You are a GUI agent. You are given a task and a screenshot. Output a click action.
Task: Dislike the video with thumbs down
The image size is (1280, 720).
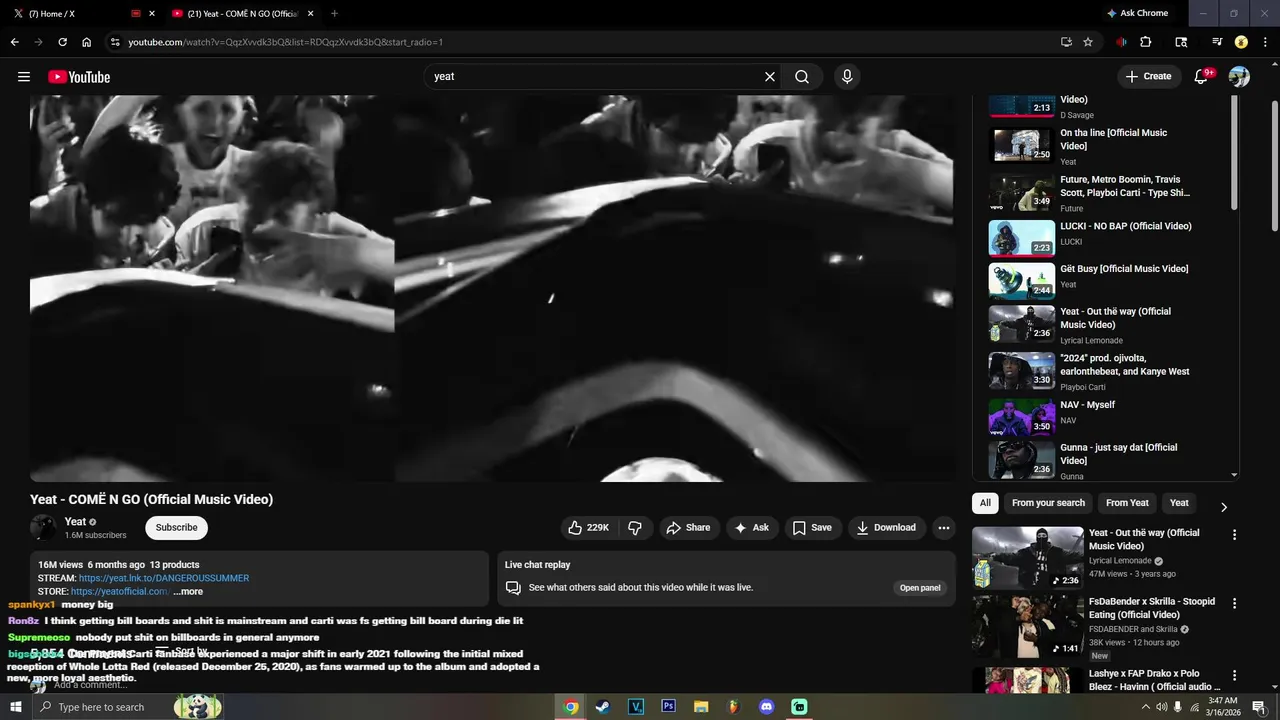pyautogui.click(x=635, y=528)
